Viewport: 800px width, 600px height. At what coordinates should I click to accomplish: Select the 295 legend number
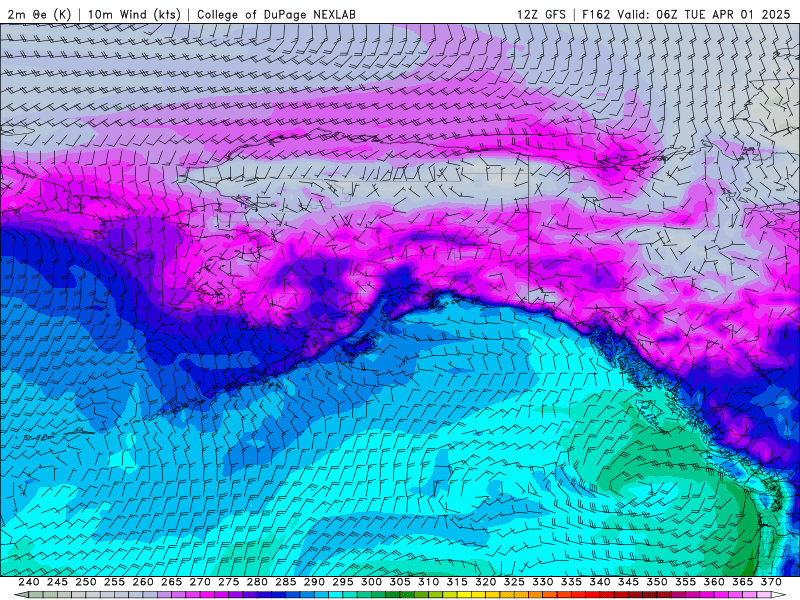click(x=343, y=582)
